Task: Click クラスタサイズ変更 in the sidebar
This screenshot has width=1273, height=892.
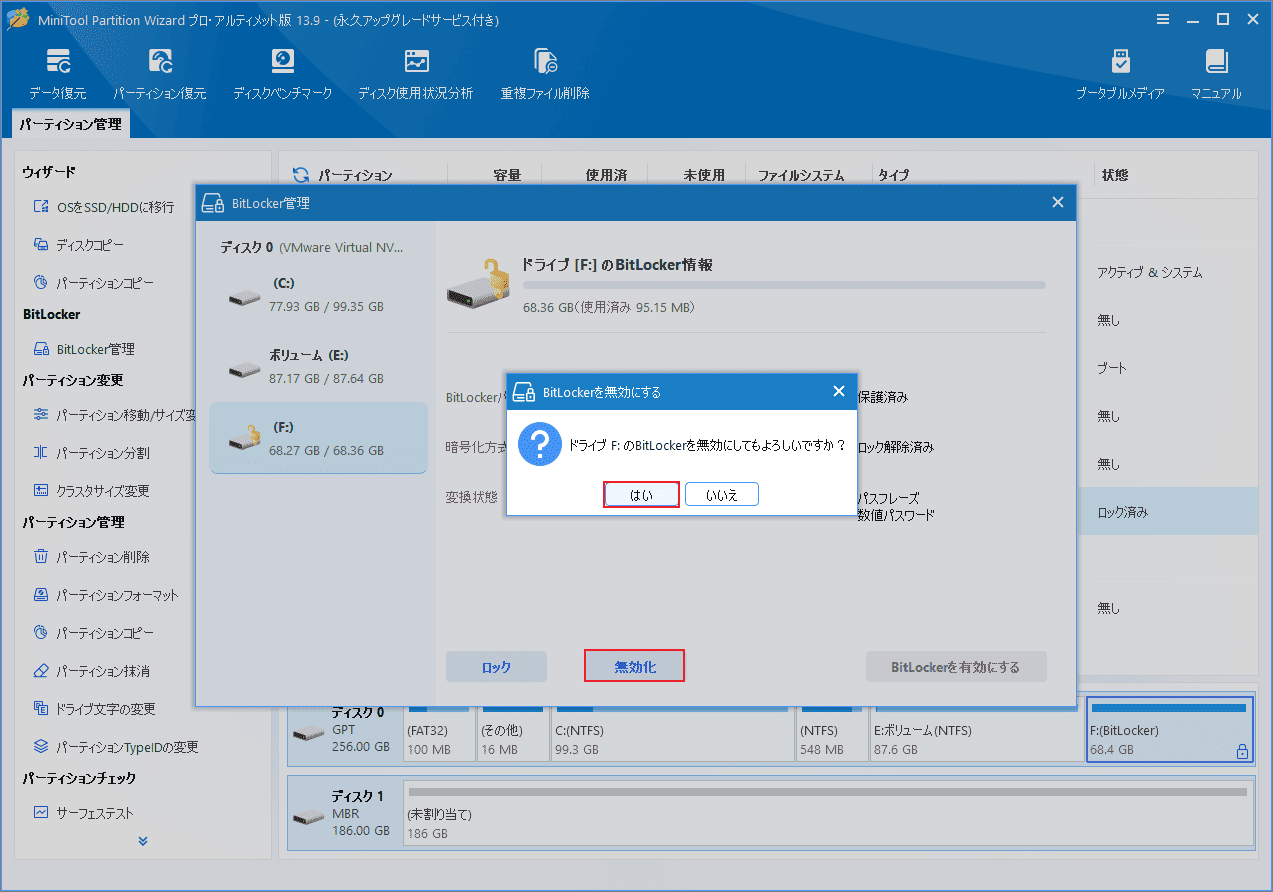Action: [91, 491]
